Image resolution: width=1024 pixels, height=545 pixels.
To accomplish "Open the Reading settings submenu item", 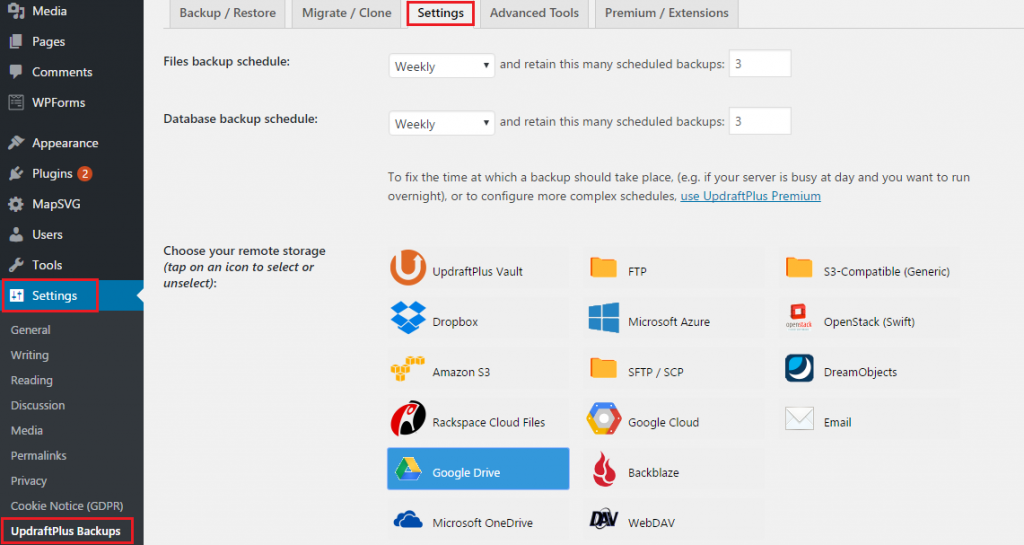I will (x=31, y=380).
